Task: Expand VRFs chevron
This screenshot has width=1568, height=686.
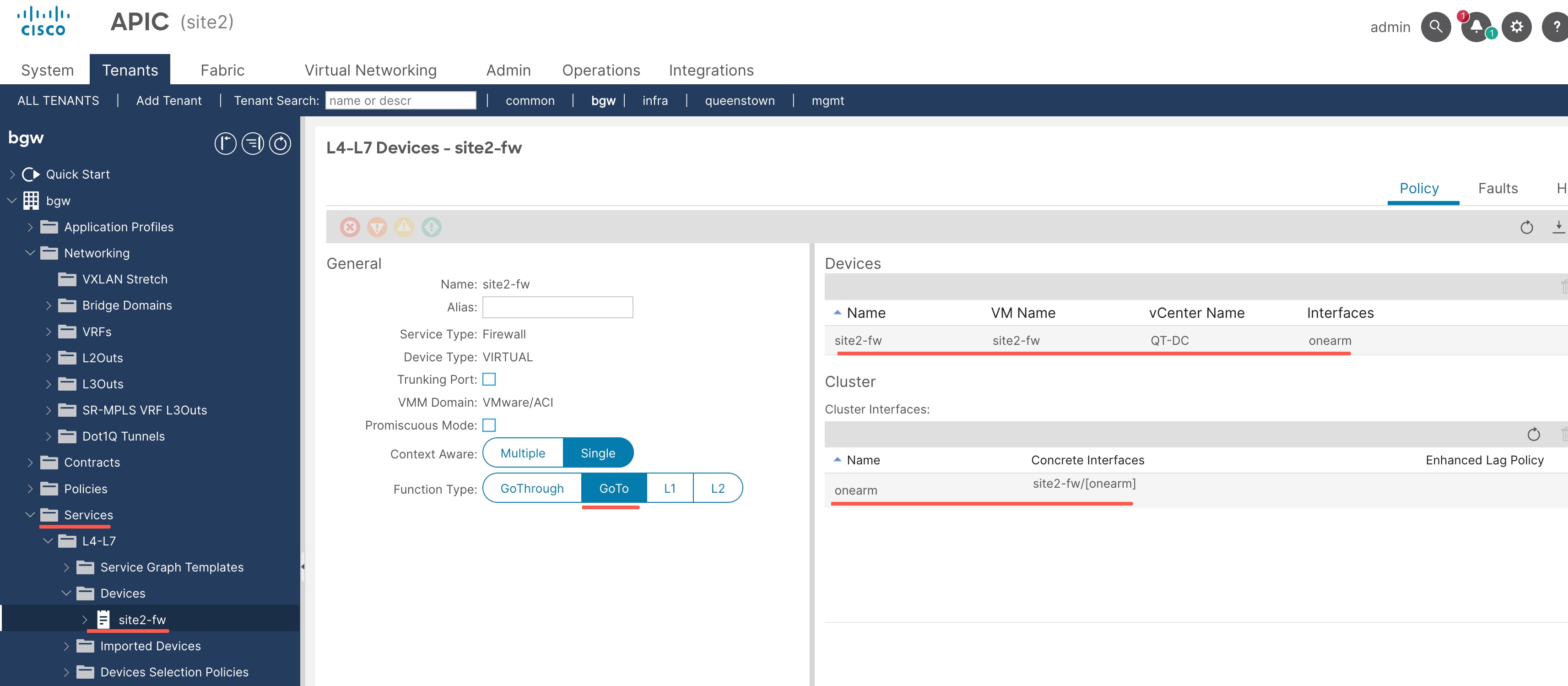Action: click(48, 332)
